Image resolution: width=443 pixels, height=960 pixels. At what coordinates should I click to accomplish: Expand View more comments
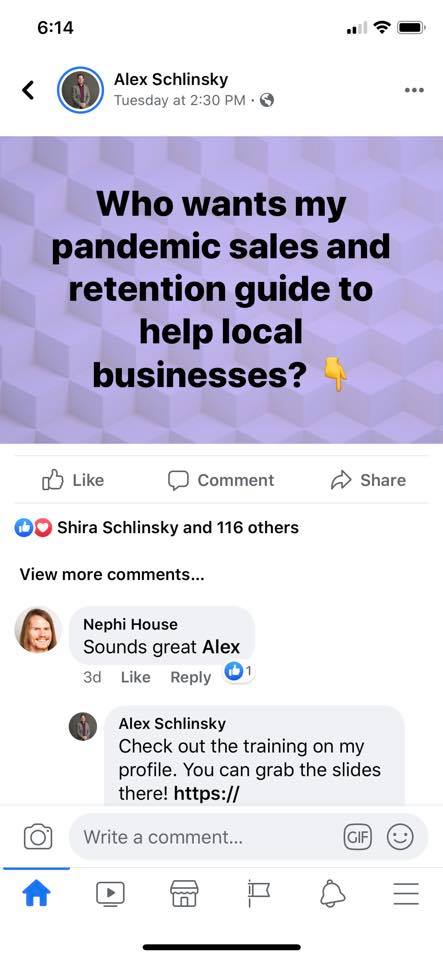[112, 574]
